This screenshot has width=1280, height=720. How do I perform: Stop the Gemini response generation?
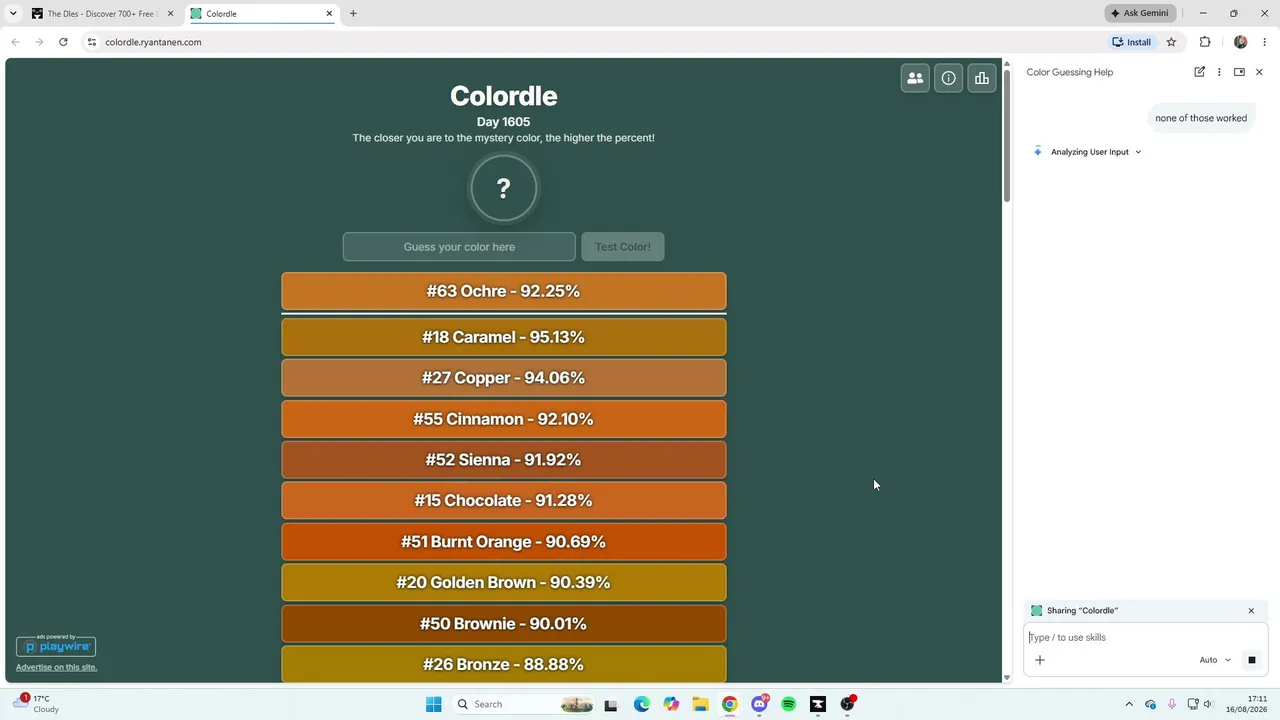[x=1251, y=660]
